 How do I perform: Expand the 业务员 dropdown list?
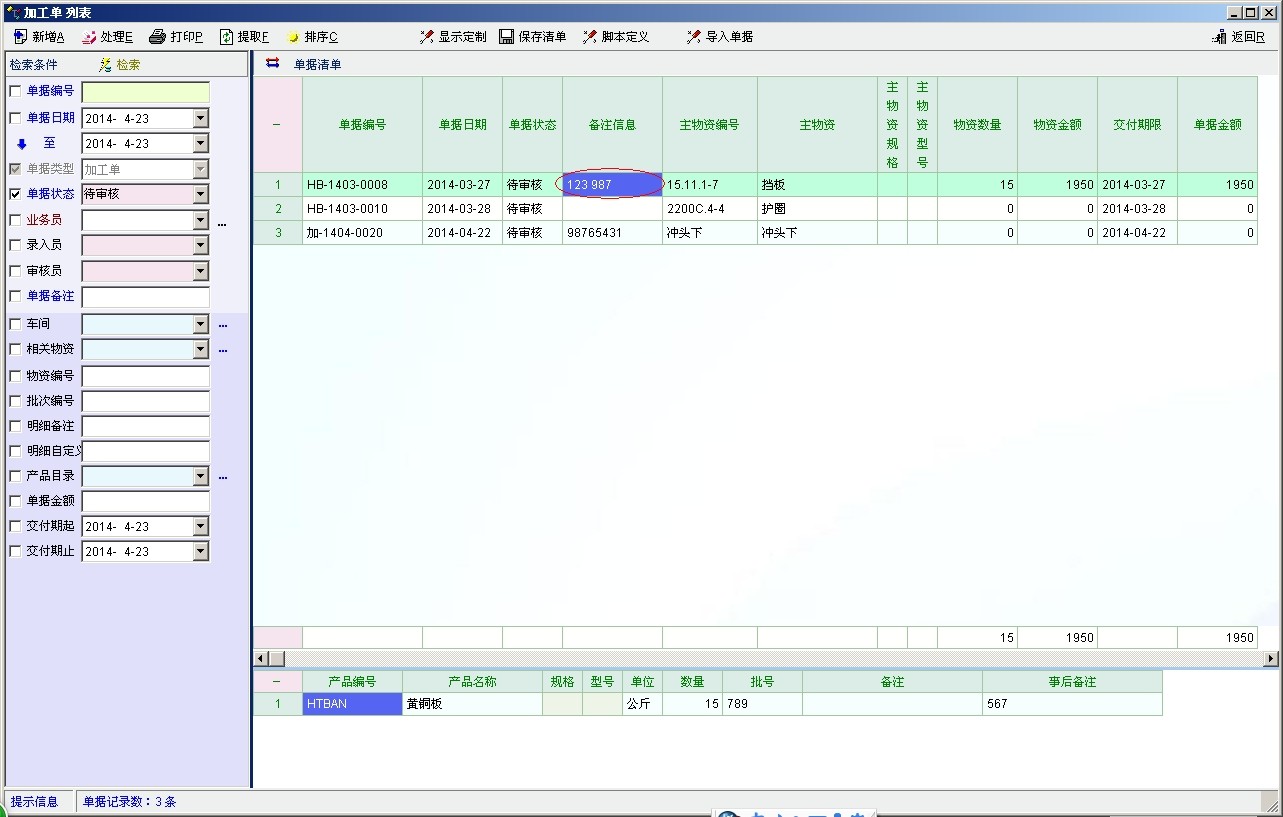pos(200,220)
